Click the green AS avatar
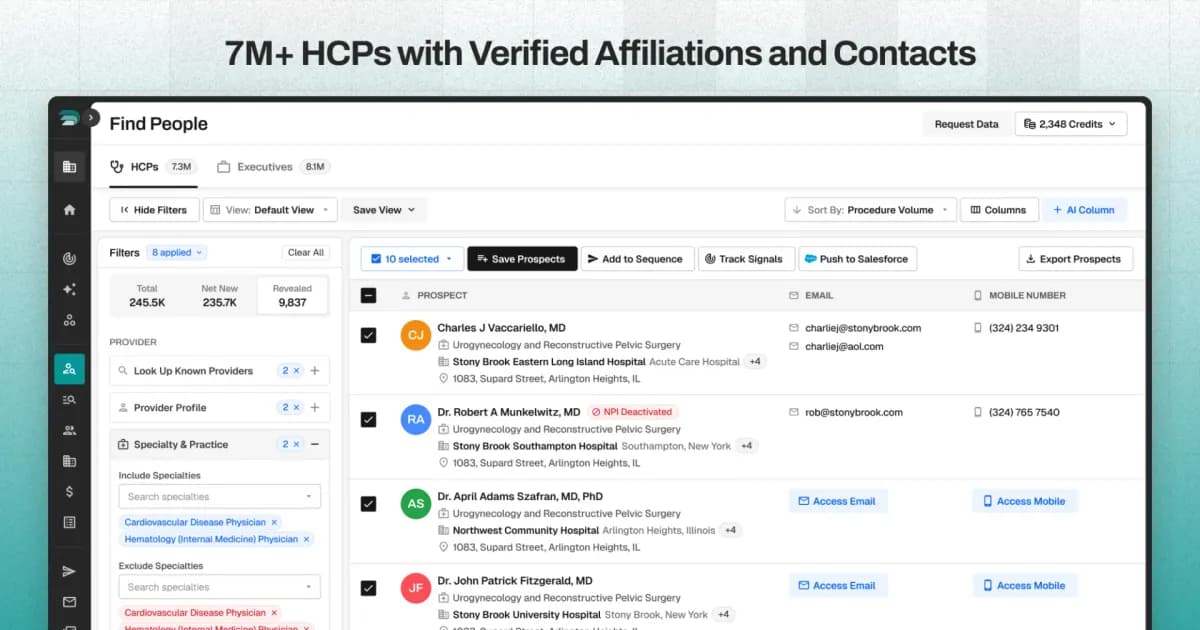 [x=416, y=503]
